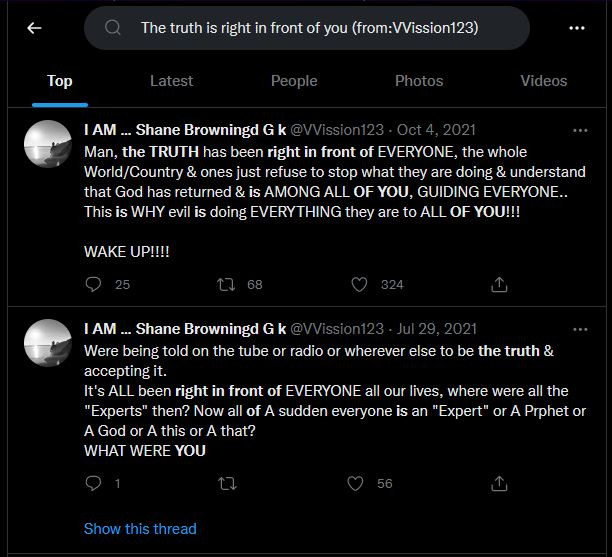Open the Photos tab
This screenshot has width=612, height=557.
coord(419,81)
